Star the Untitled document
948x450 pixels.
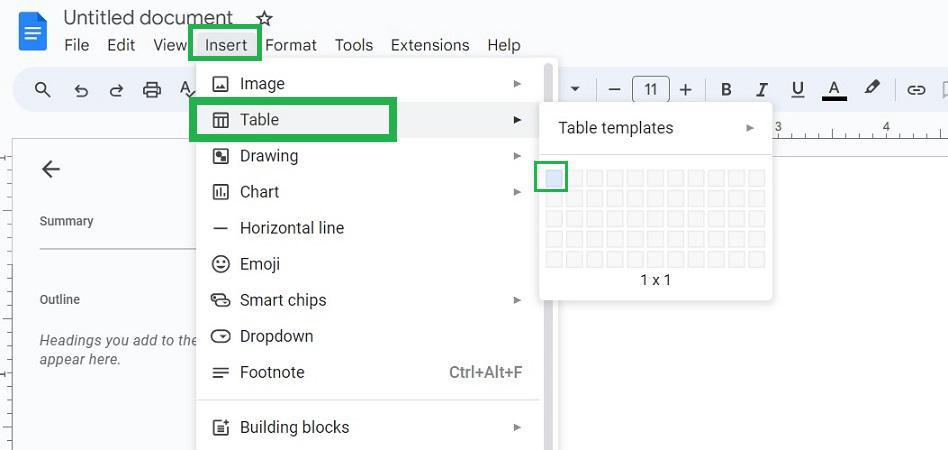264,18
